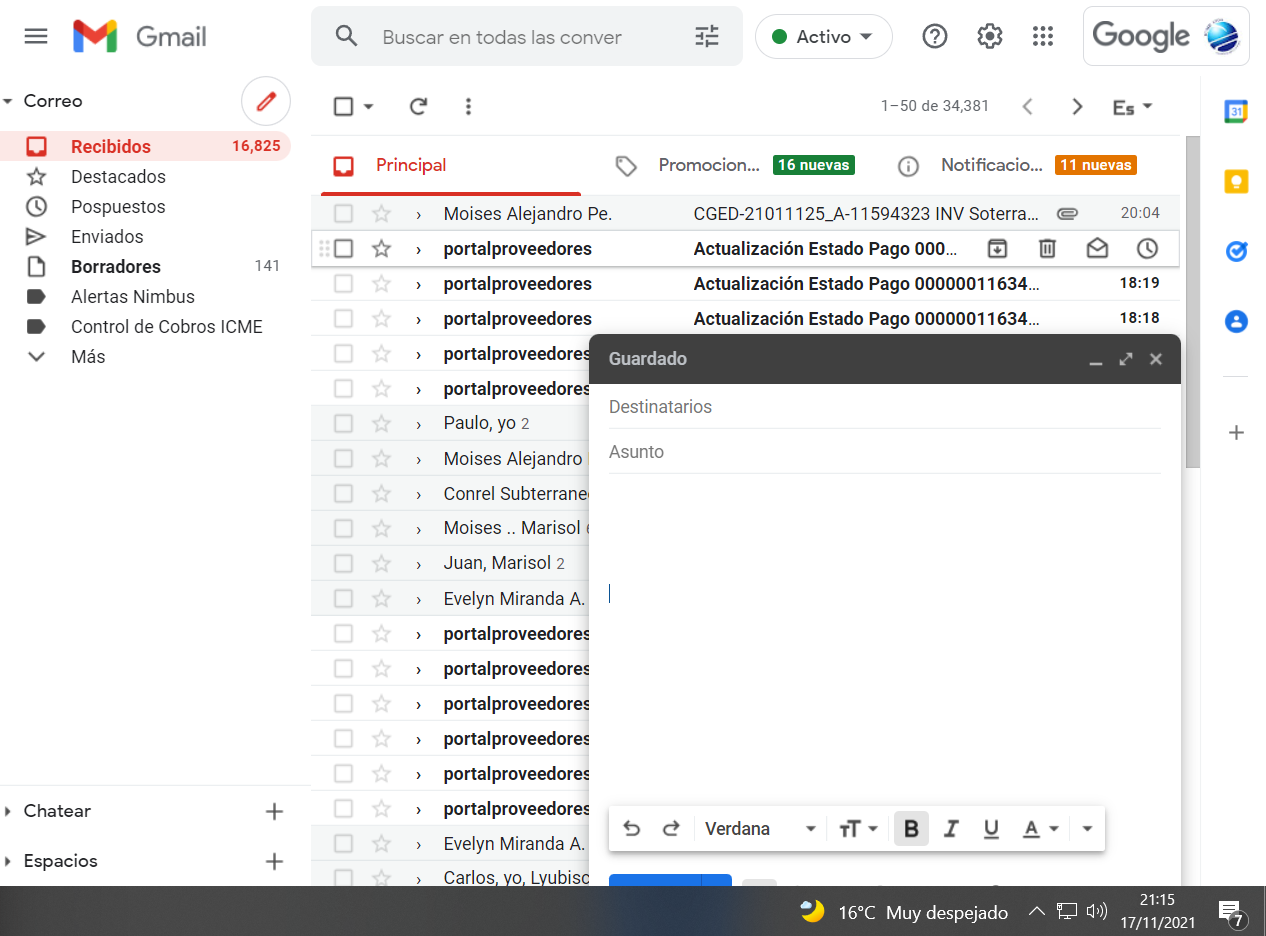
Task: Open the Verdana font dropdown
Action: tap(760, 829)
